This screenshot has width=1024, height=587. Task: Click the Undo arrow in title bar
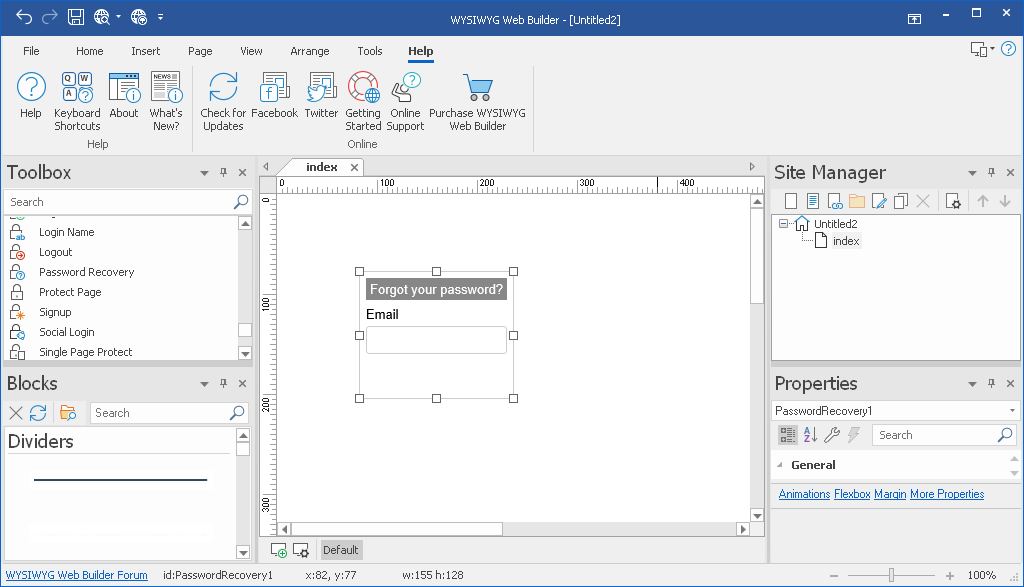pyautogui.click(x=24, y=17)
